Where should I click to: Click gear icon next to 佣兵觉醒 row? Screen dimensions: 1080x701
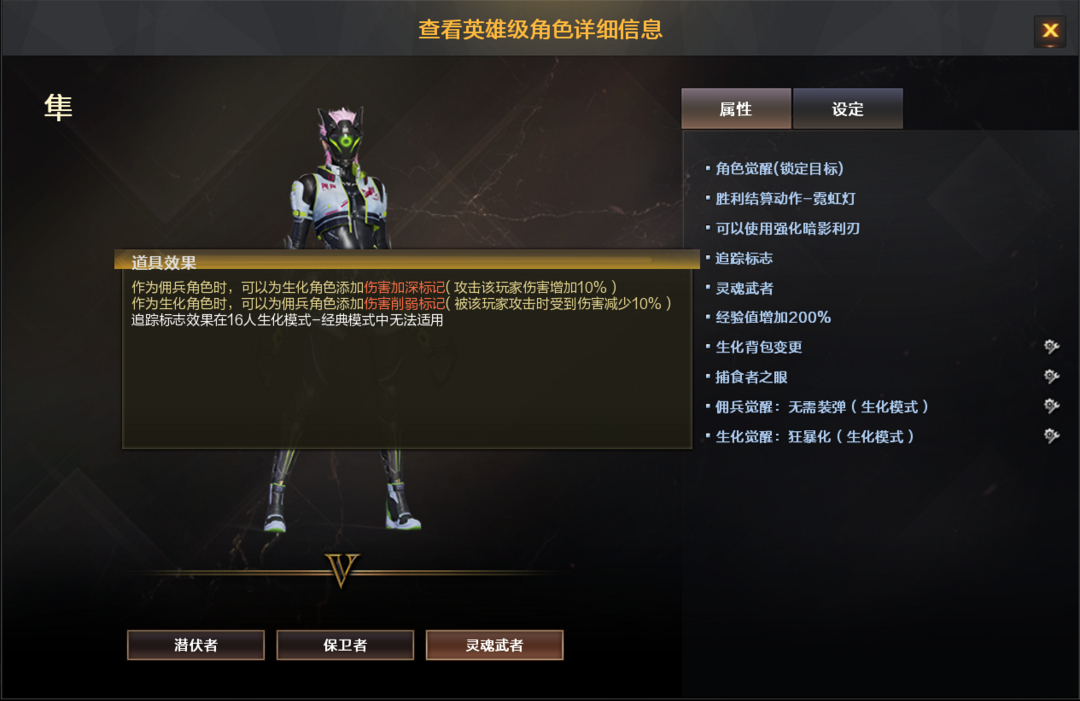[x=1051, y=406]
